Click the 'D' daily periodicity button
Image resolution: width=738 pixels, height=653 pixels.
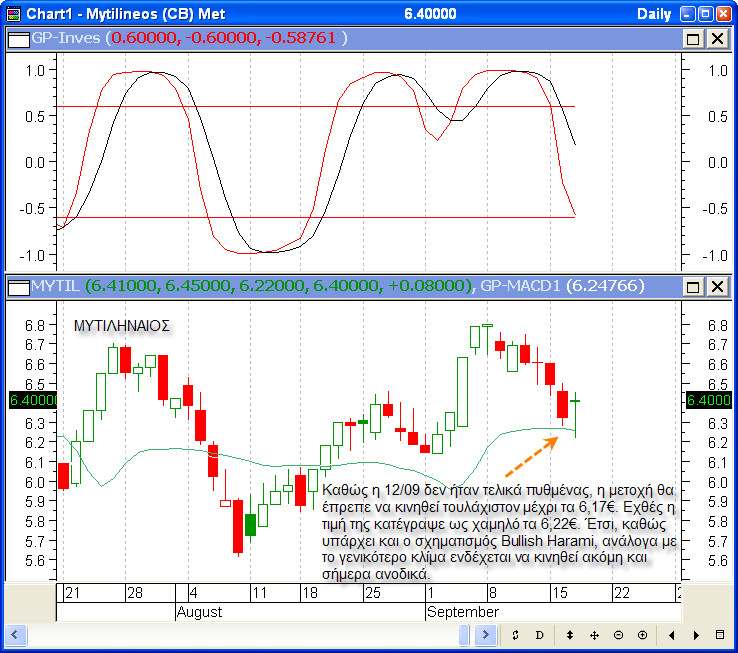(x=540, y=635)
